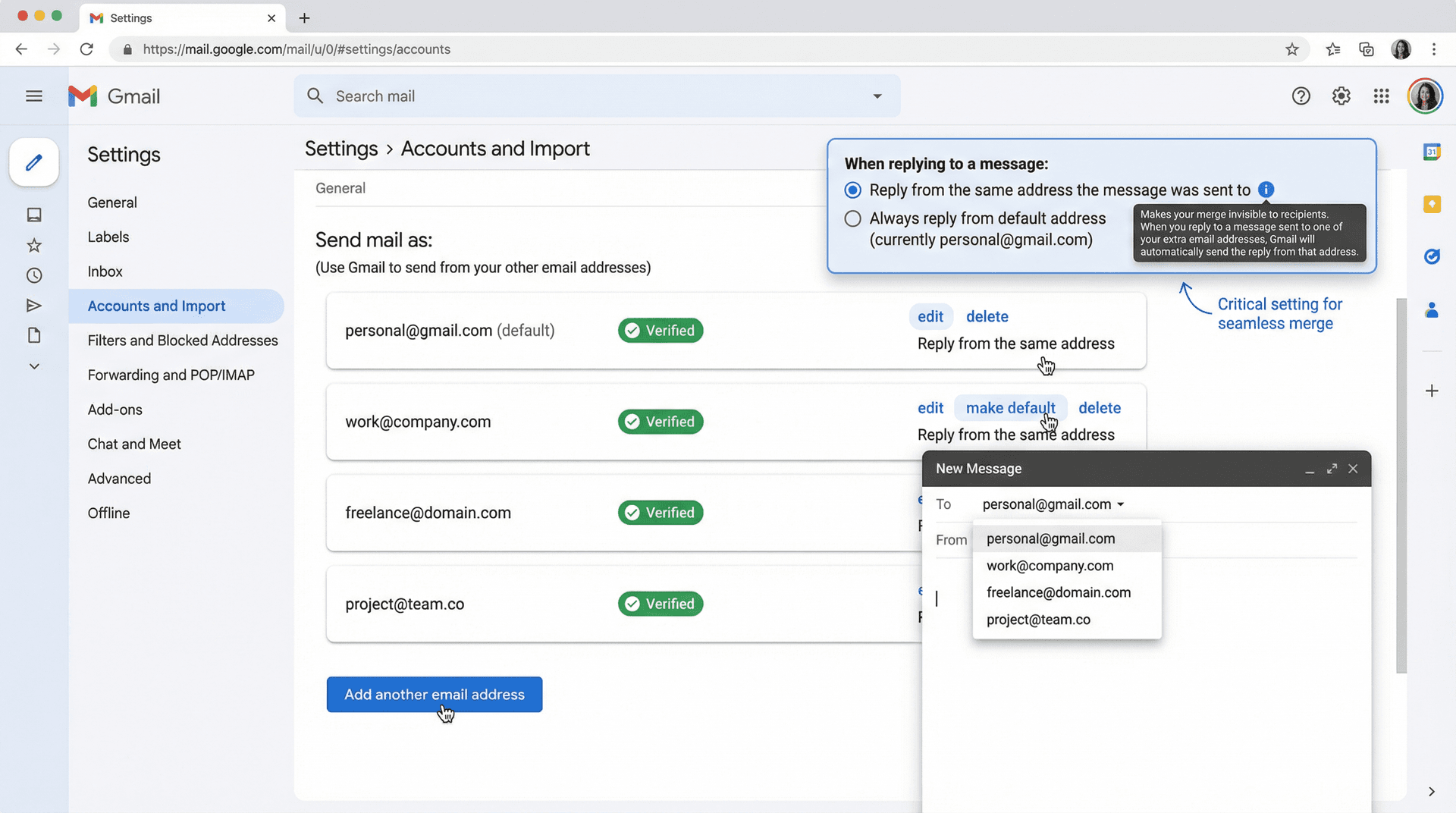Viewport: 1456px width, 813px height.
Task: Click the info tooltip icon near reply setting
Action: click(x=1265, y=190)
